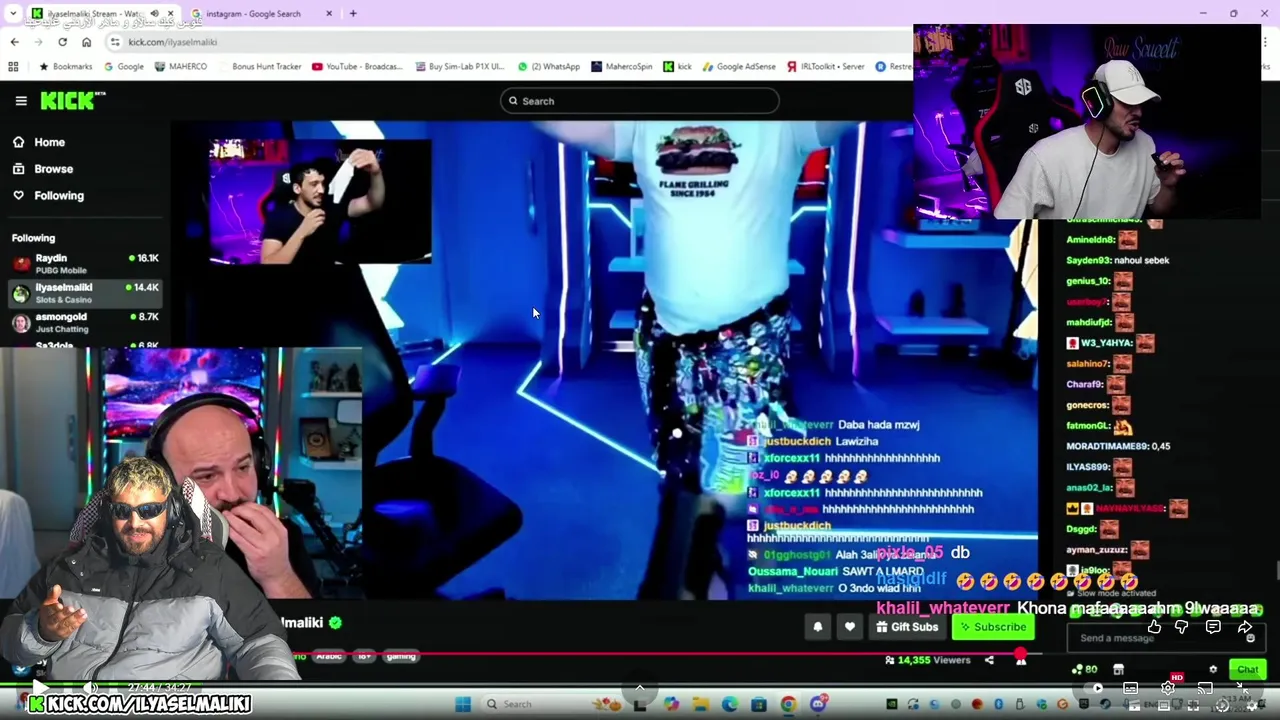Image resolution: width=1280 pixels, height=720 pixels.
Task: Click the 14,355 Viewers count
Action: coord(927,660)
